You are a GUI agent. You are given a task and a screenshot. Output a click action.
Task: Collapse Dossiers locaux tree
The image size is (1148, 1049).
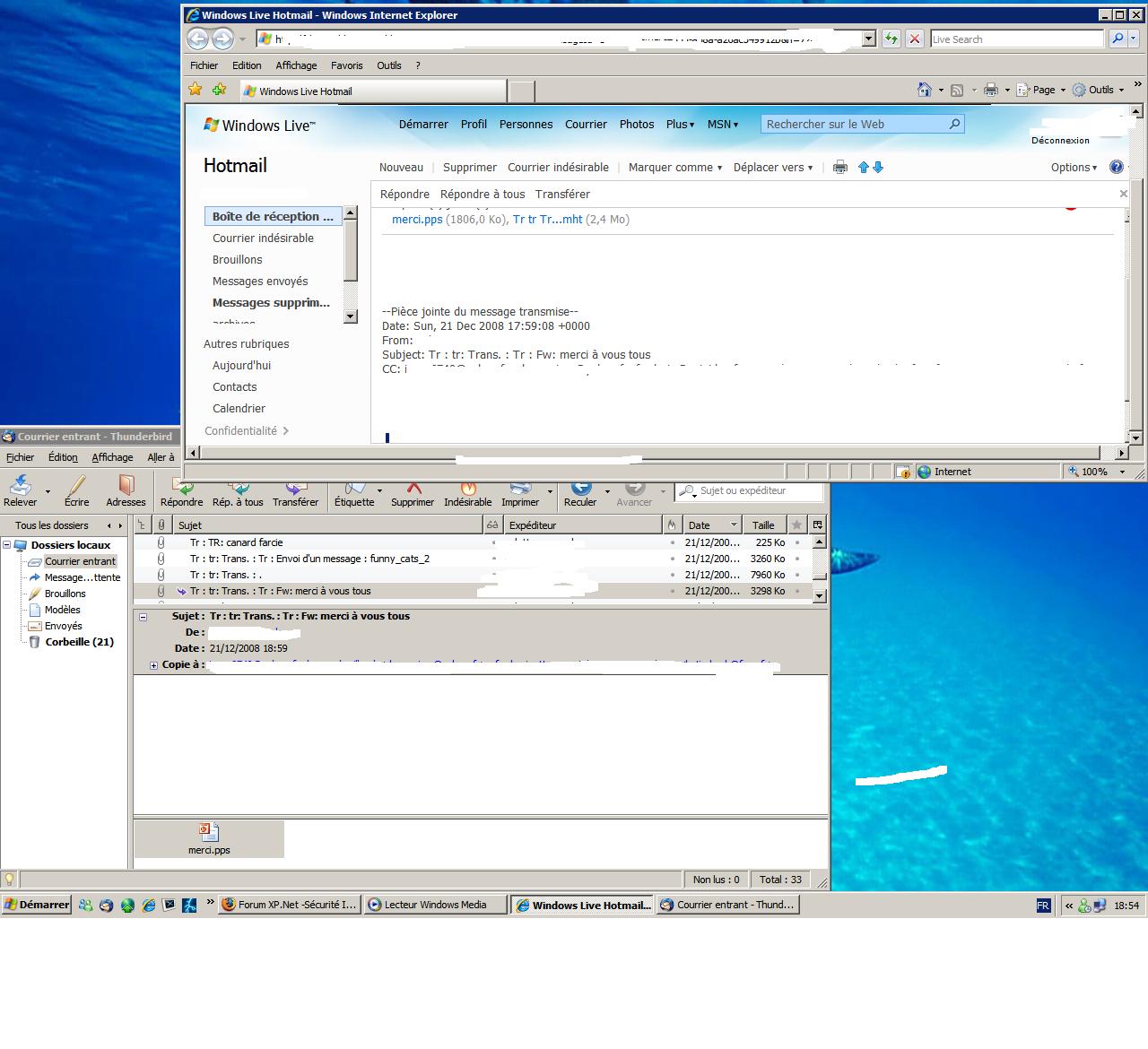click(x=7, y=544)
